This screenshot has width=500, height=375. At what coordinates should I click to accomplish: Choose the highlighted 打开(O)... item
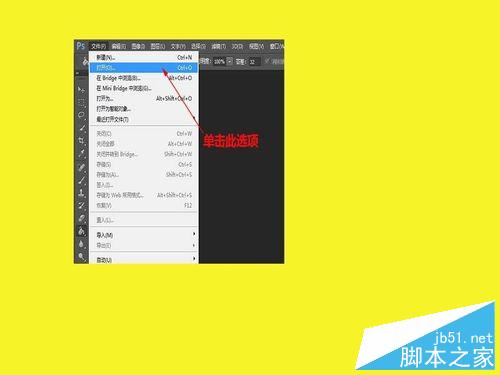click(x=144, y=68)
